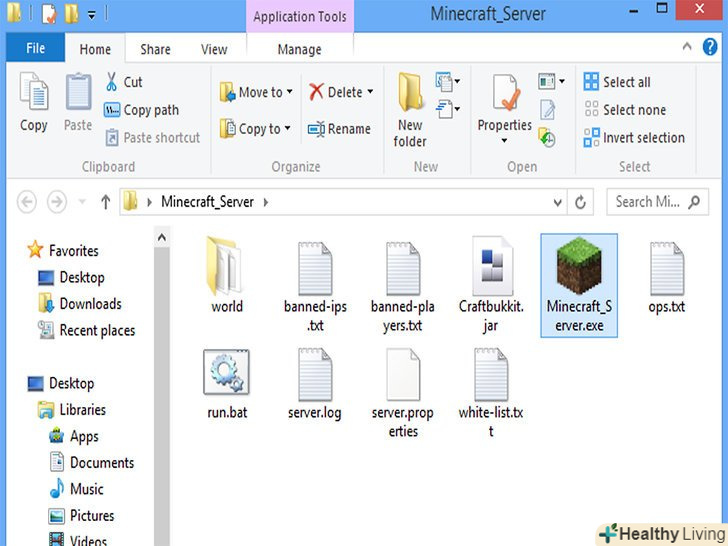Click the Open dropdown icon in Open group
Screen dimensions: 728x546
[551, 82]
